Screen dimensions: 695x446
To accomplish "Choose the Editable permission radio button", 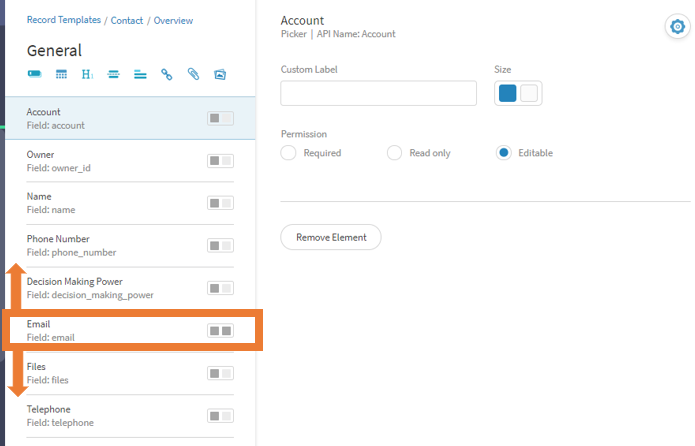I will (504, 153).
